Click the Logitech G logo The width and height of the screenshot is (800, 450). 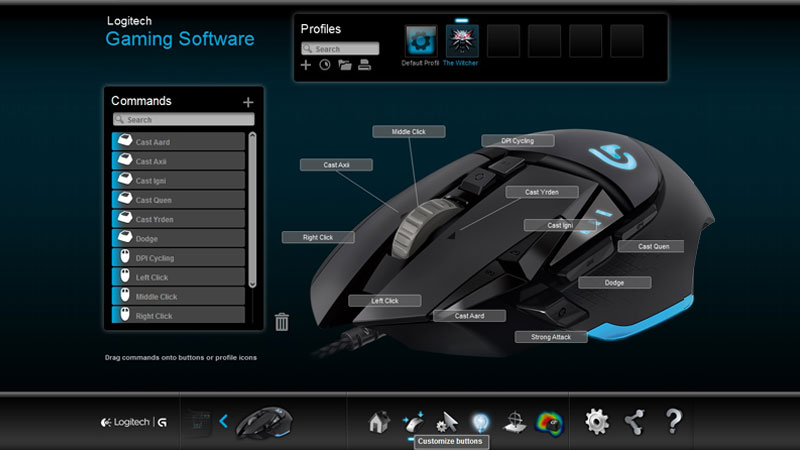(134, 422)
